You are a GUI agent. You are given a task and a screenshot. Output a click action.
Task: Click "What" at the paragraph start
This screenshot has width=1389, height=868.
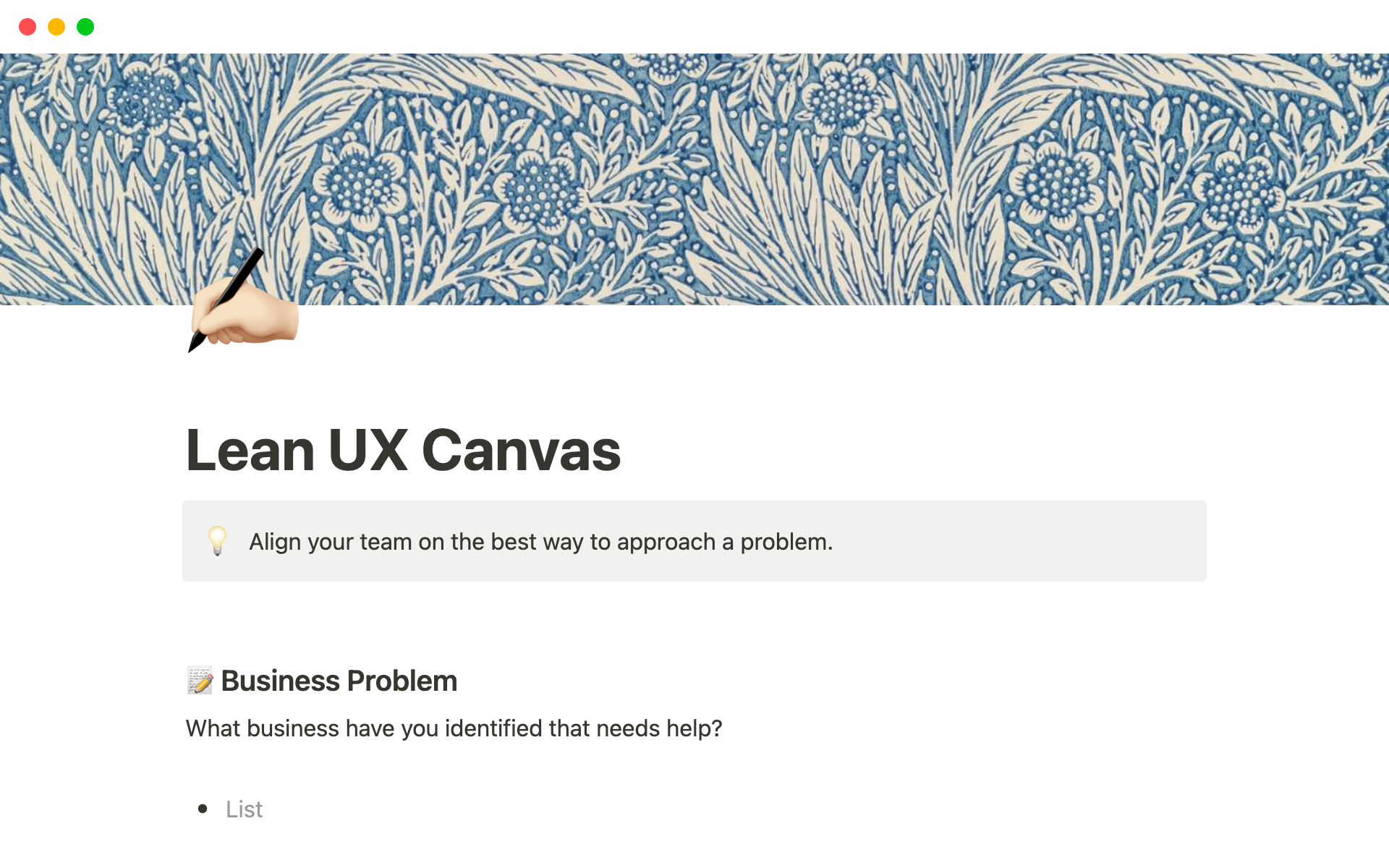(x=213, y=728)
